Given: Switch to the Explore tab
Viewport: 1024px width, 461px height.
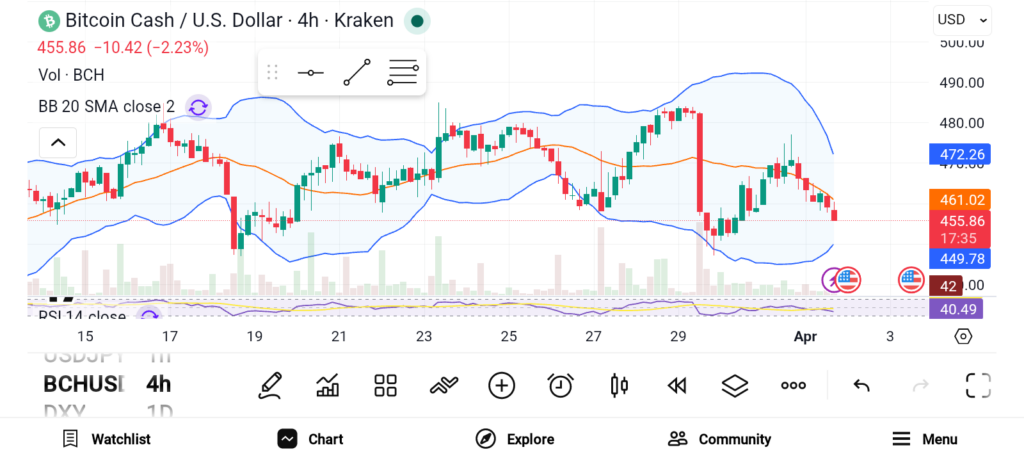Looking at the screenshot, I should (514, 439).
